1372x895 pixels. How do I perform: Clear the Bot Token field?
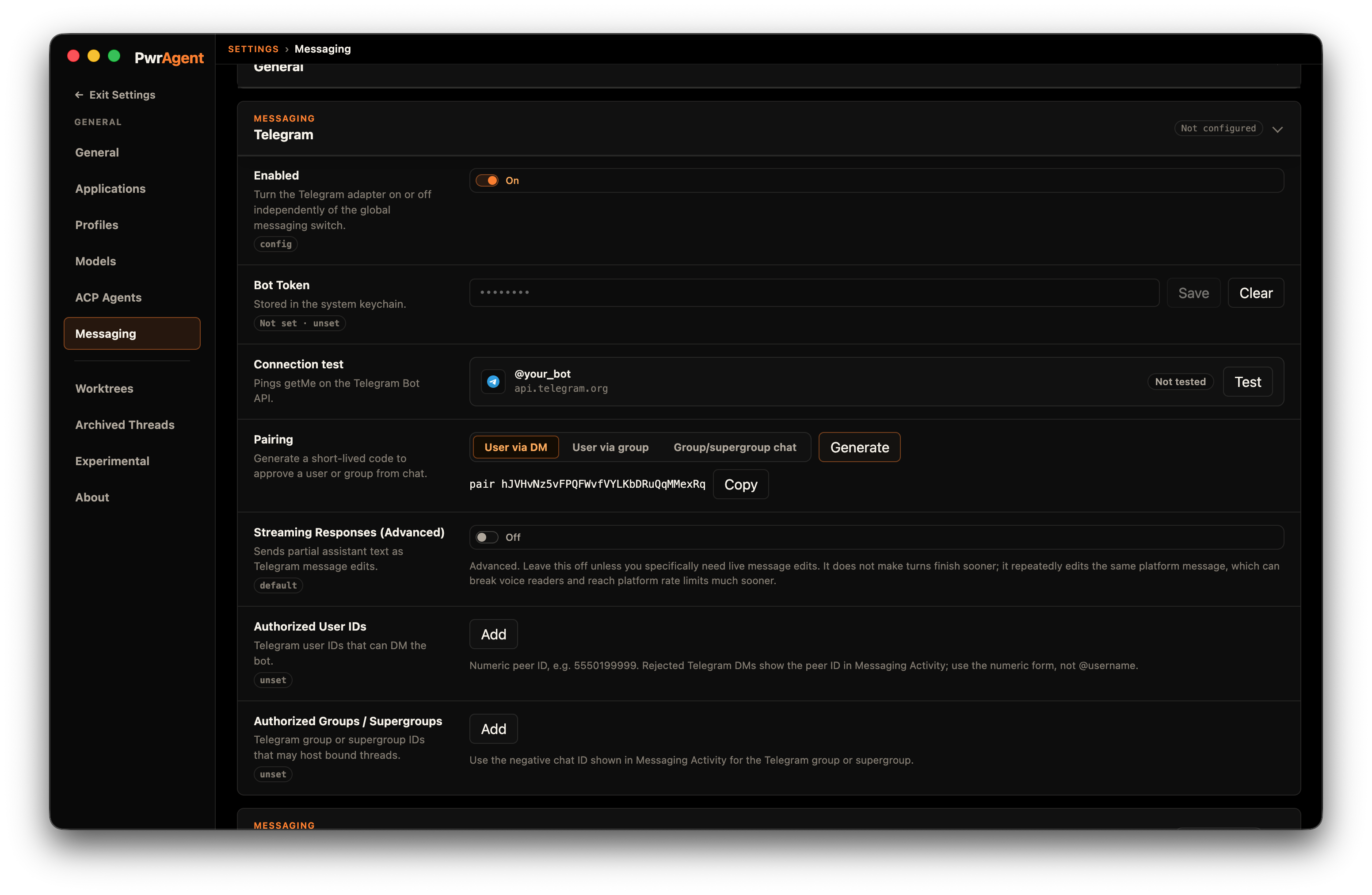tap(1256, 293)
